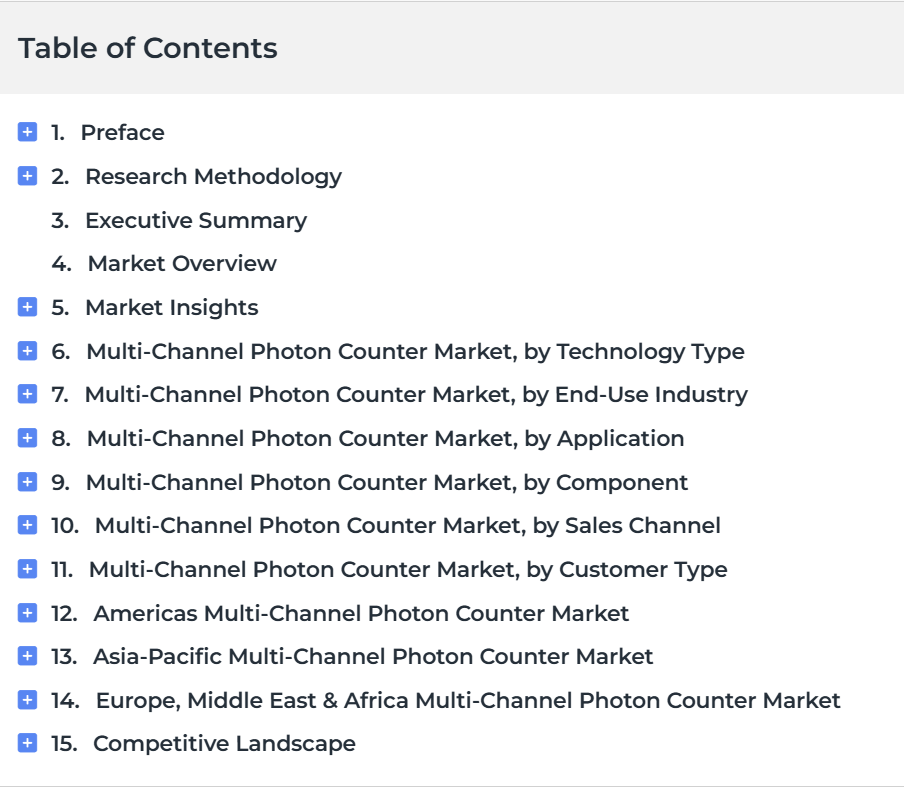
Task: Click plus icon for Asia-Pacific market entry
Action: [27, 656]
